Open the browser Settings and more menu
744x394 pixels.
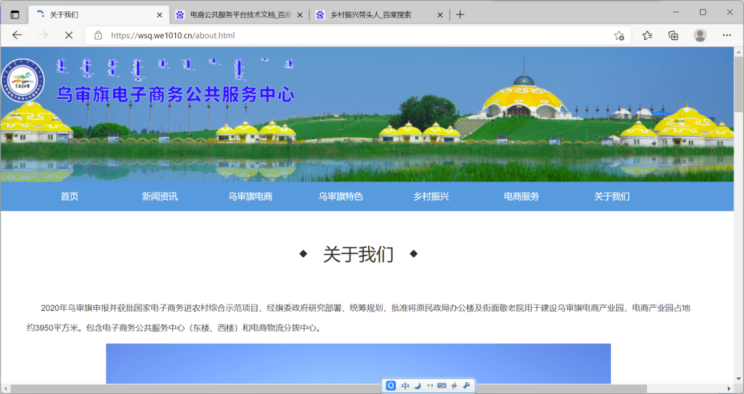point(727,35)
